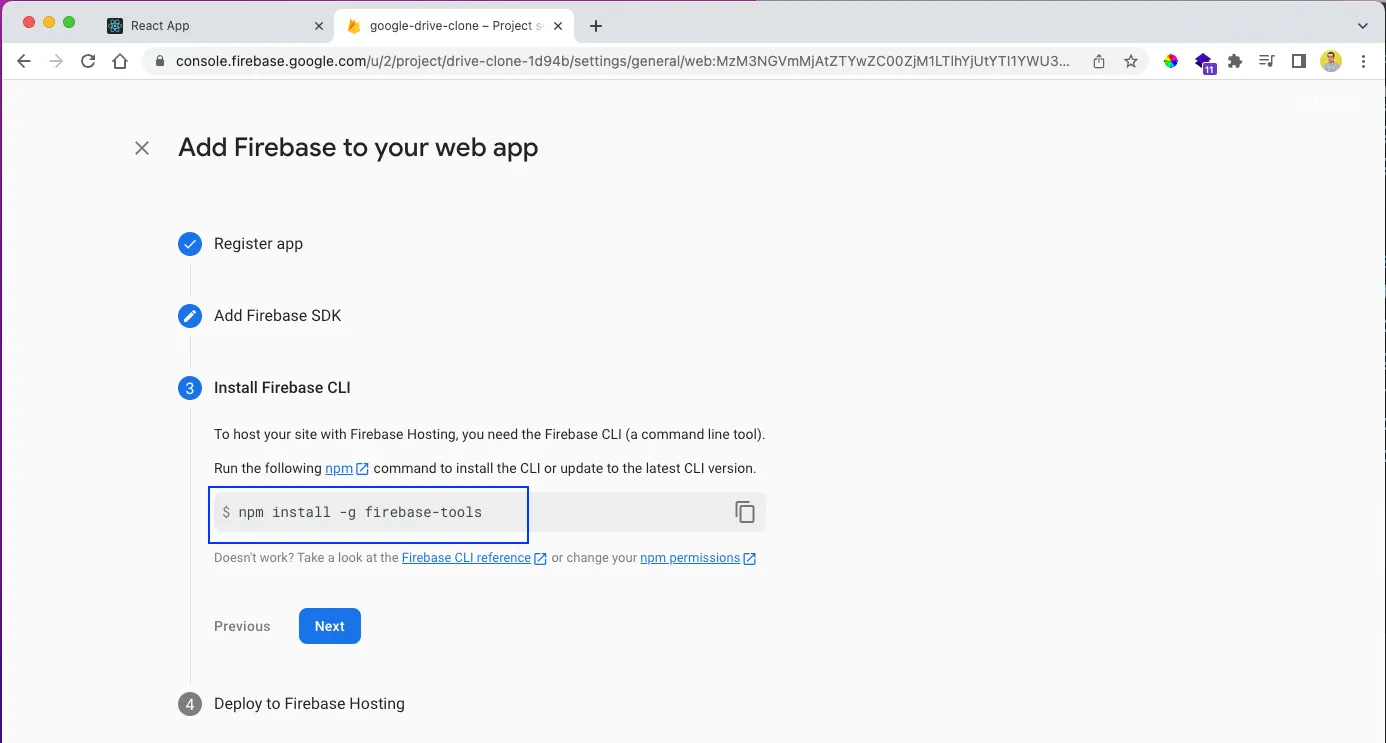This screenshot has width=1386, height=743.
Task: Open the browser home page
Action: (x=120, y=62)
